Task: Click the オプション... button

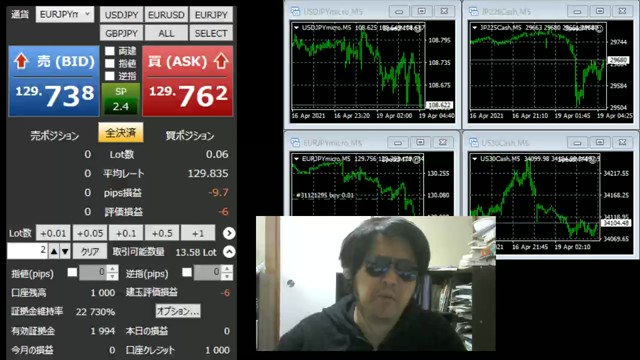Action: (x=178, y=311)
